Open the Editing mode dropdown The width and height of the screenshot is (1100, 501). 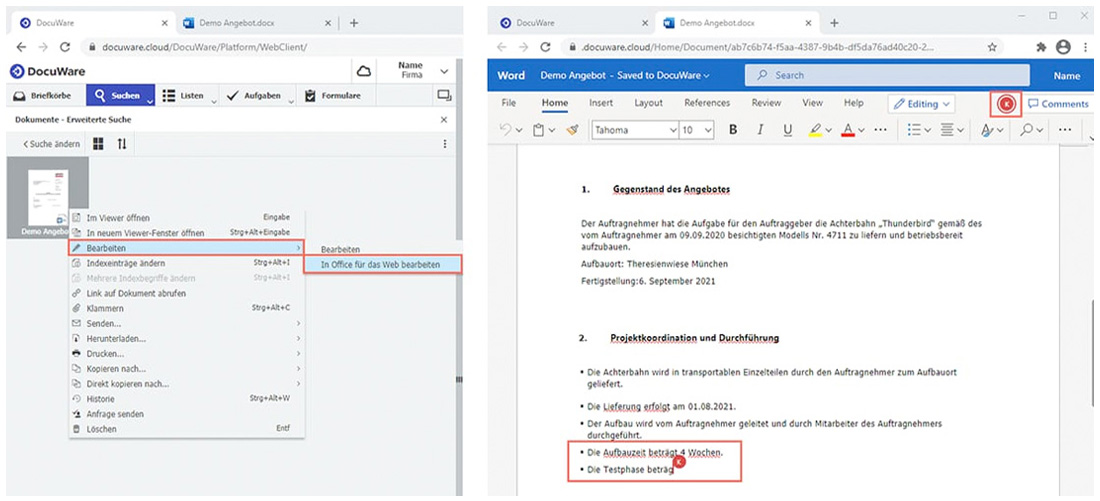[921, 104]
